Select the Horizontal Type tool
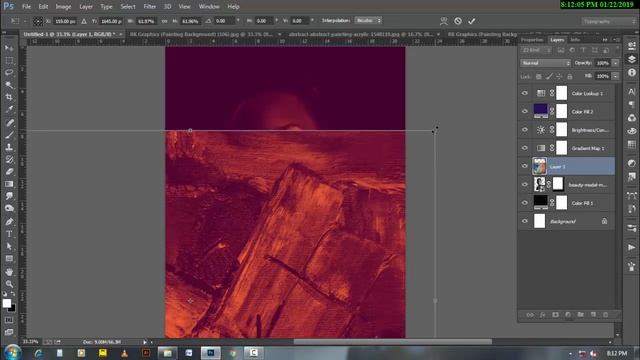The width and height of the screenshot is (640, 360). (x=9, y=234)
